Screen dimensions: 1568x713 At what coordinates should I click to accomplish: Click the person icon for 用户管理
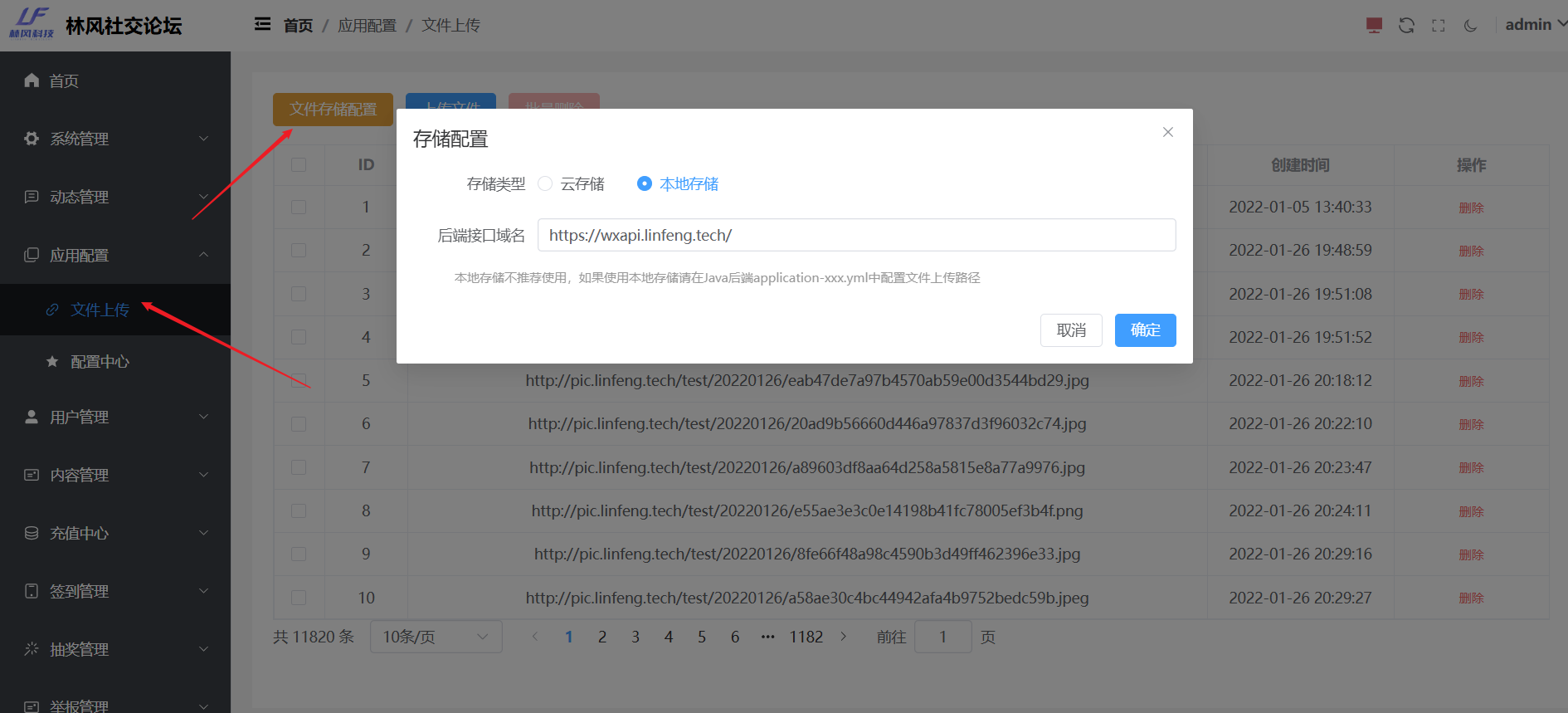(32, 416)
